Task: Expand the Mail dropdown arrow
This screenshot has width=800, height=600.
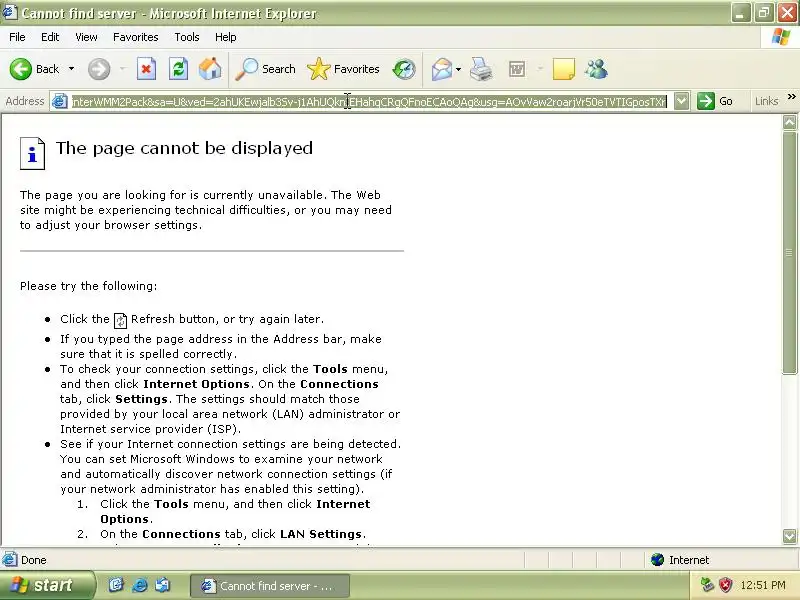Action: (458, 69)
